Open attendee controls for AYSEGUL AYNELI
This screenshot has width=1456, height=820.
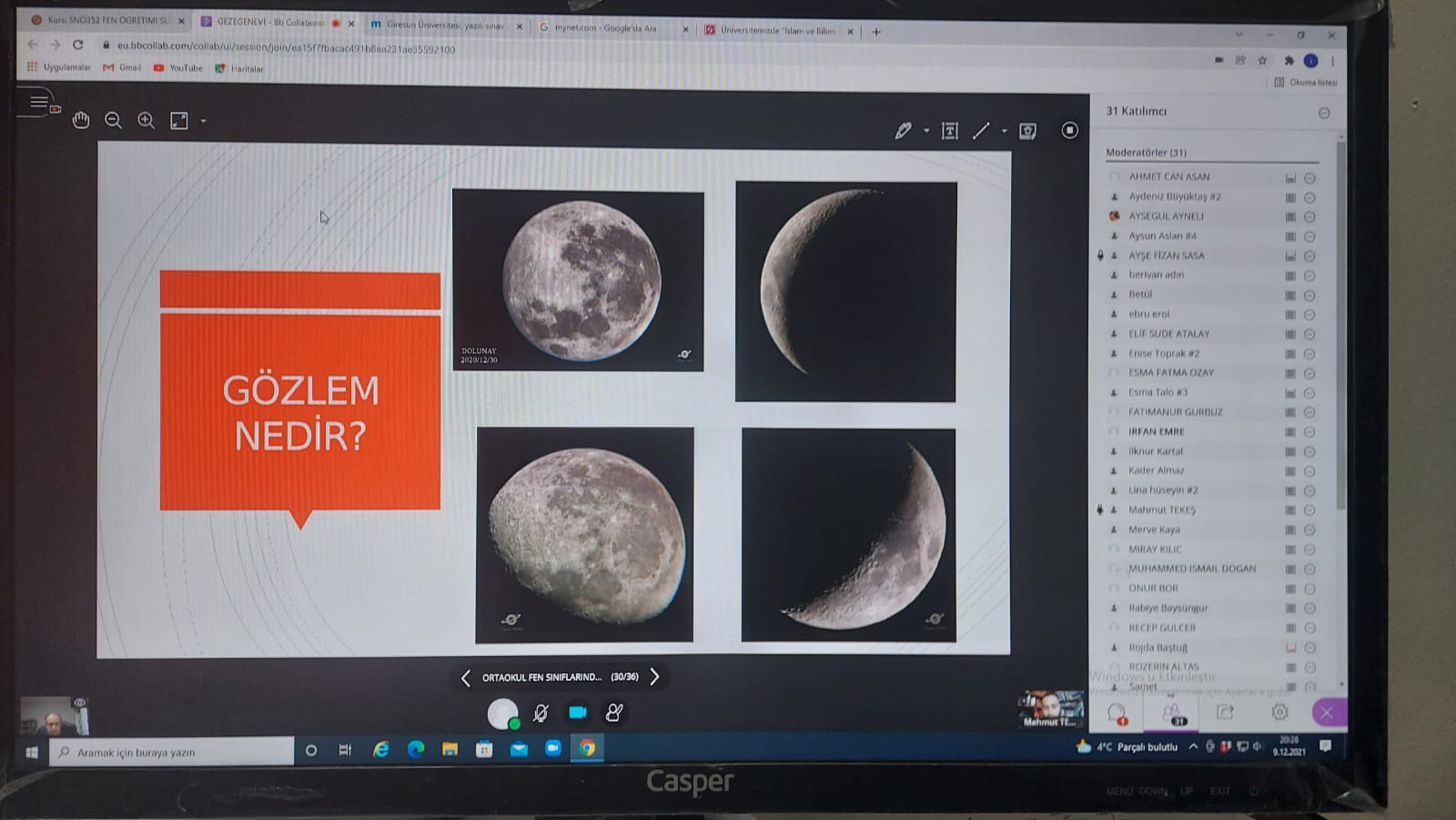[x=1310, y=218]
